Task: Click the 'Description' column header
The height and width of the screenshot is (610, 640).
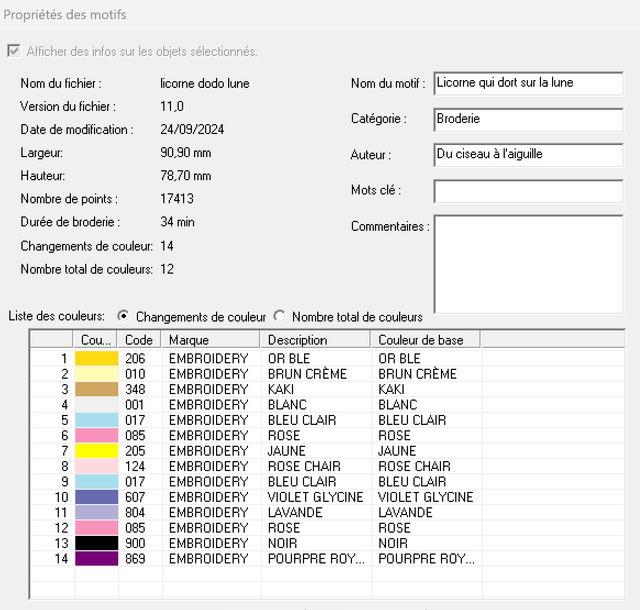Action: tap(316, 340)
